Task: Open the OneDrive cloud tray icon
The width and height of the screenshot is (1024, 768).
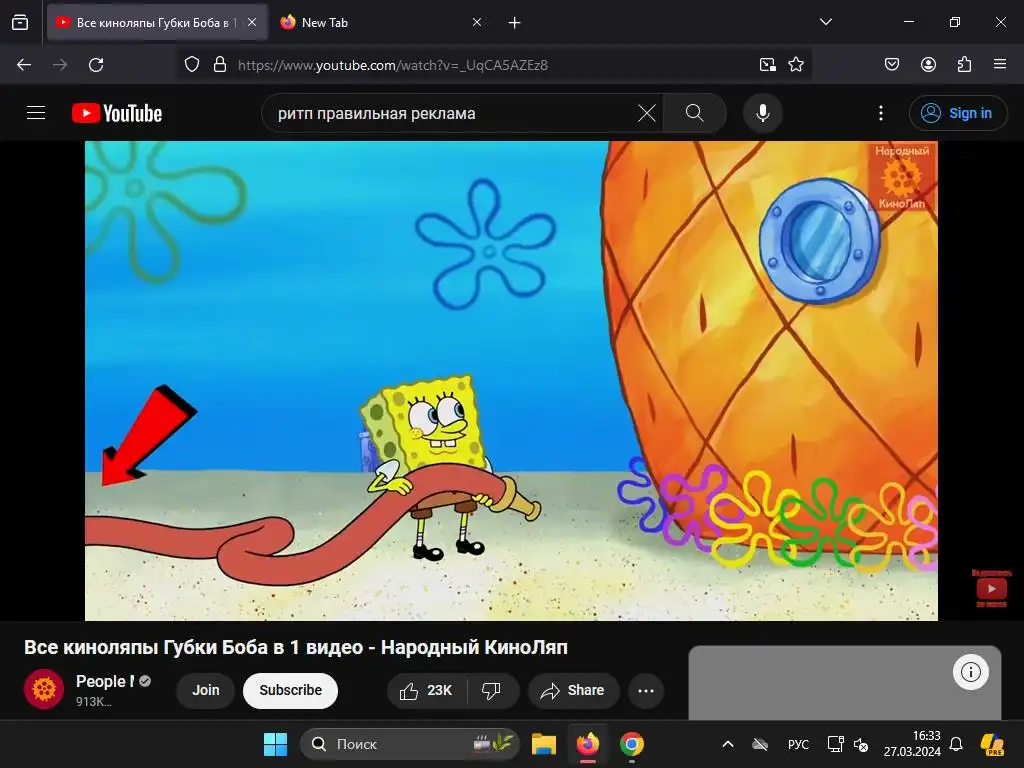Action: click(760, 744)
